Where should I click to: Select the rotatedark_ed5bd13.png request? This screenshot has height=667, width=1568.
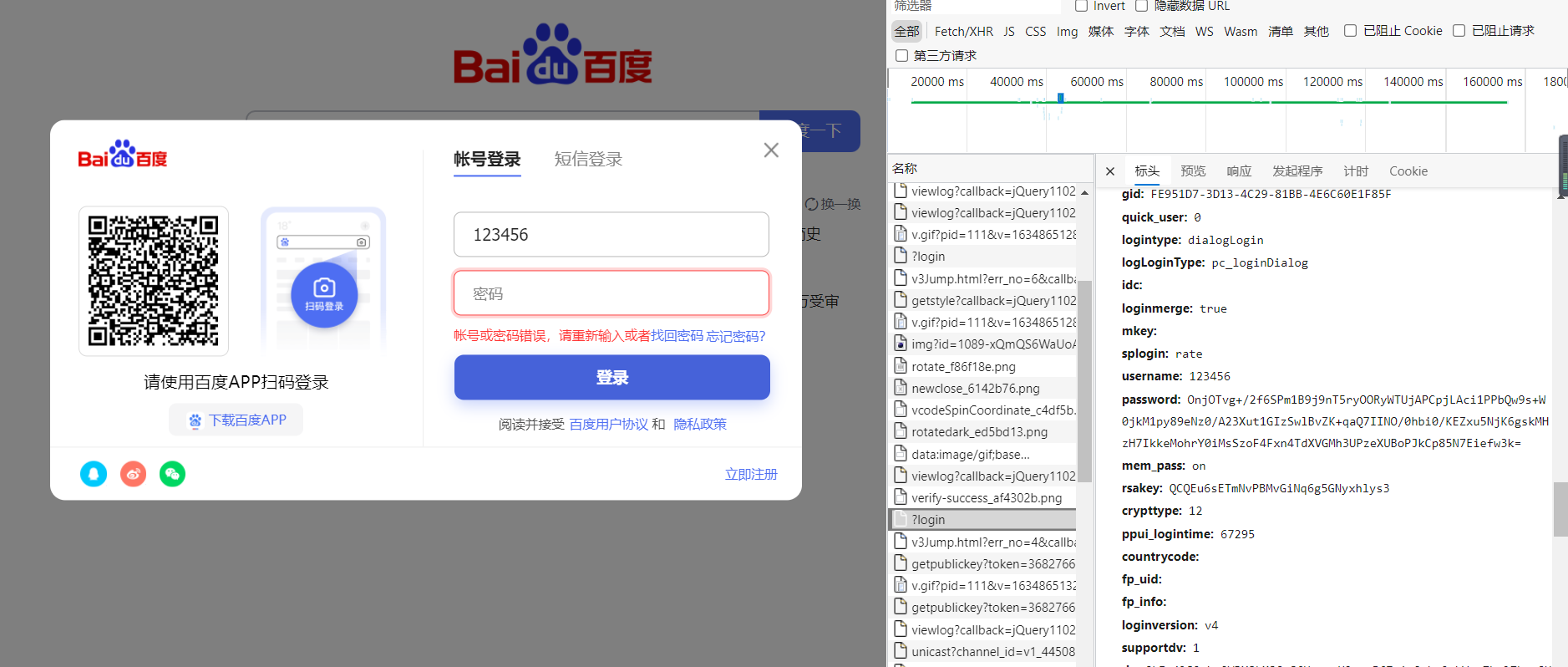tap(983, 431)
